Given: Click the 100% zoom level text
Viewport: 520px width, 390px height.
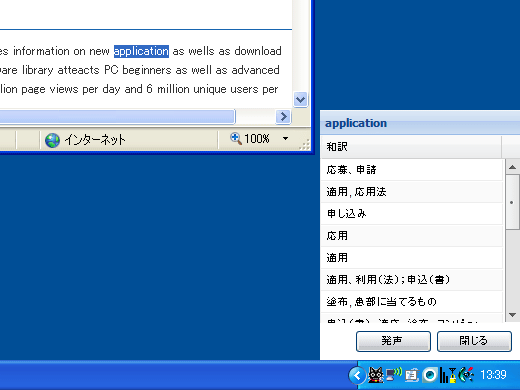Looking at the screenshot, I should [257, 139].
